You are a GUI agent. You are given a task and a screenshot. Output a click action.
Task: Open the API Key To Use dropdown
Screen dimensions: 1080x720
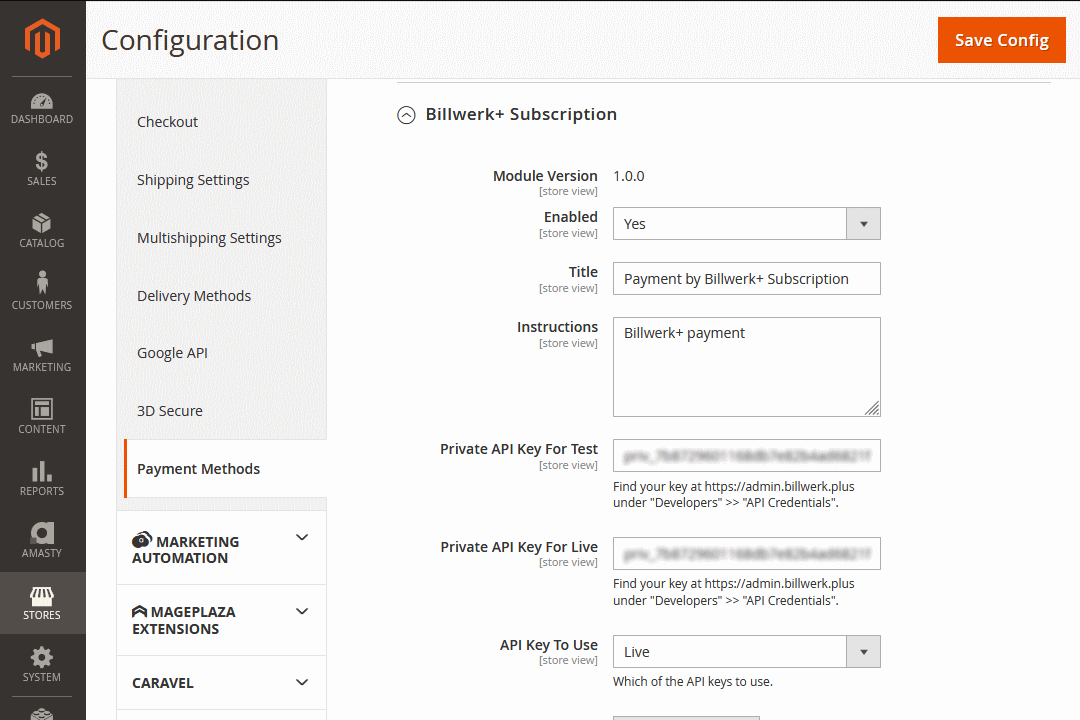point(747,652)
